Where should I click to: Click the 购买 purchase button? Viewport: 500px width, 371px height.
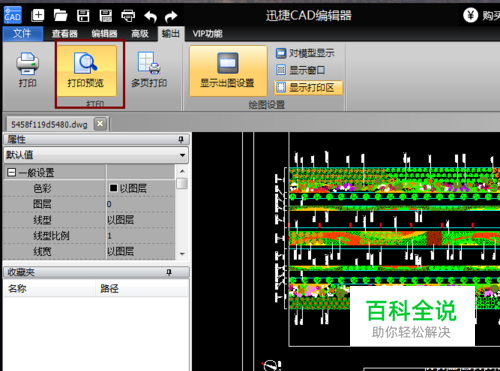(491, 15)
